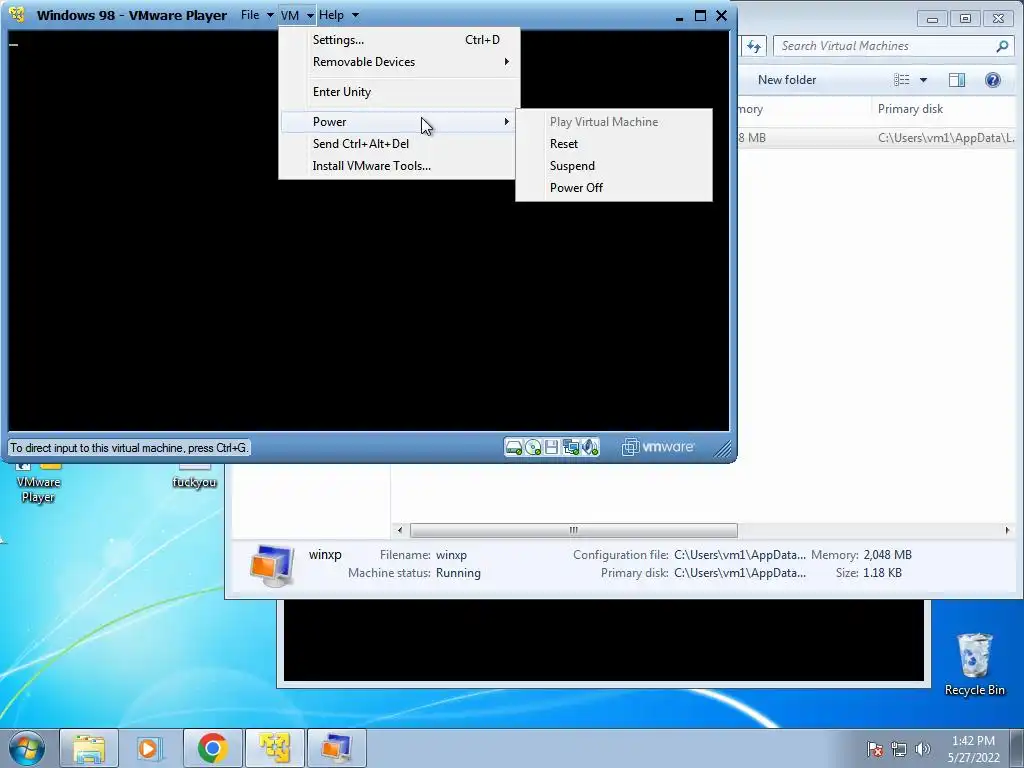The width and height of the screenshot is (1024, 768).
Task: Collapse the open VM menu
Action: (x=297, y=15)
